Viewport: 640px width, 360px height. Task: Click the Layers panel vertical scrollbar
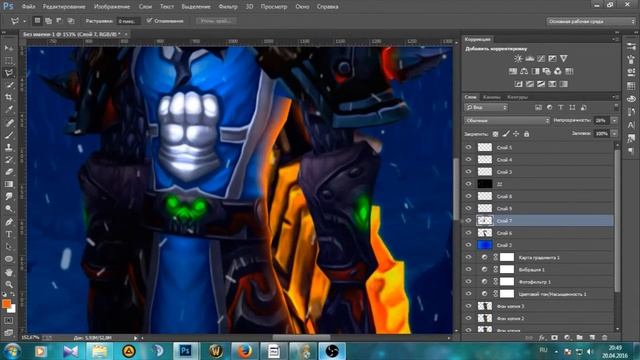pyautogui.click(x=617, y=220)
